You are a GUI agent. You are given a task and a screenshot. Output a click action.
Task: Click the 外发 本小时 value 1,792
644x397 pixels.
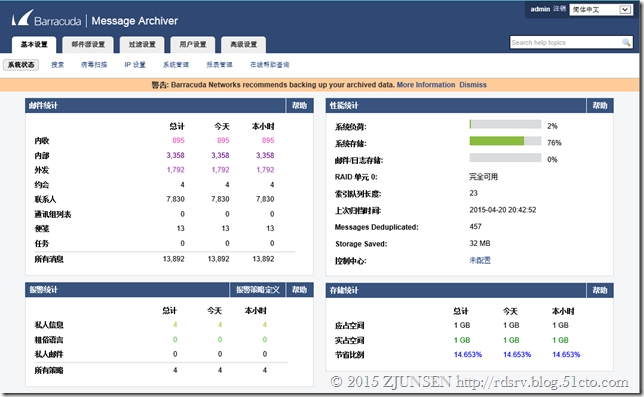pyautogui.click(x=265, y=170)
